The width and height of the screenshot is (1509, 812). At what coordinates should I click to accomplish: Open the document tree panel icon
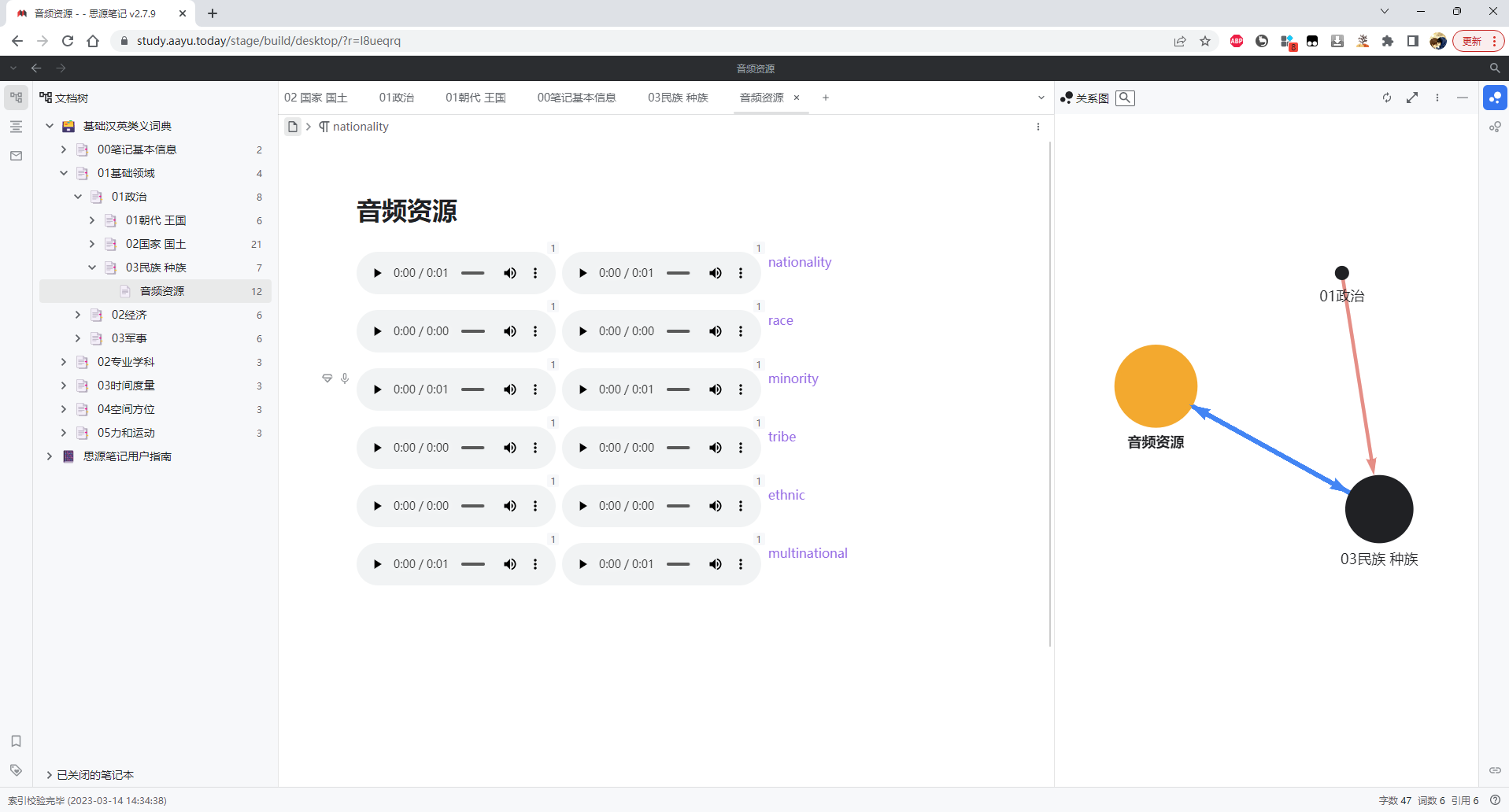coord(16,96)
